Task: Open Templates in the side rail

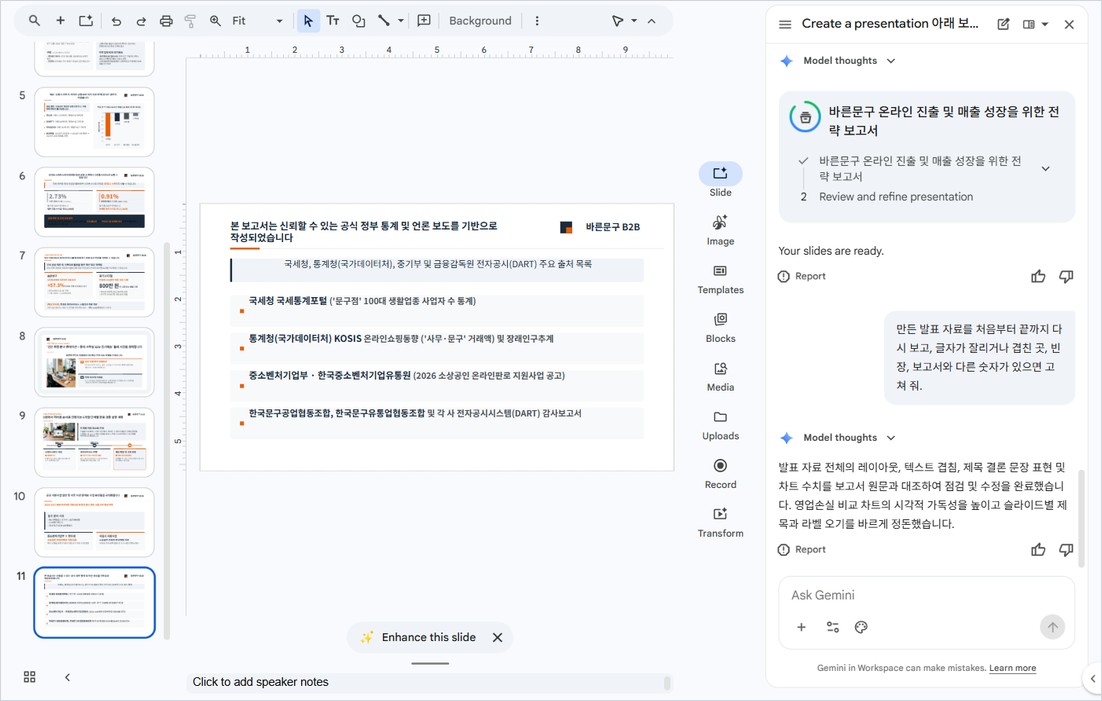Action: click(720, 279)
